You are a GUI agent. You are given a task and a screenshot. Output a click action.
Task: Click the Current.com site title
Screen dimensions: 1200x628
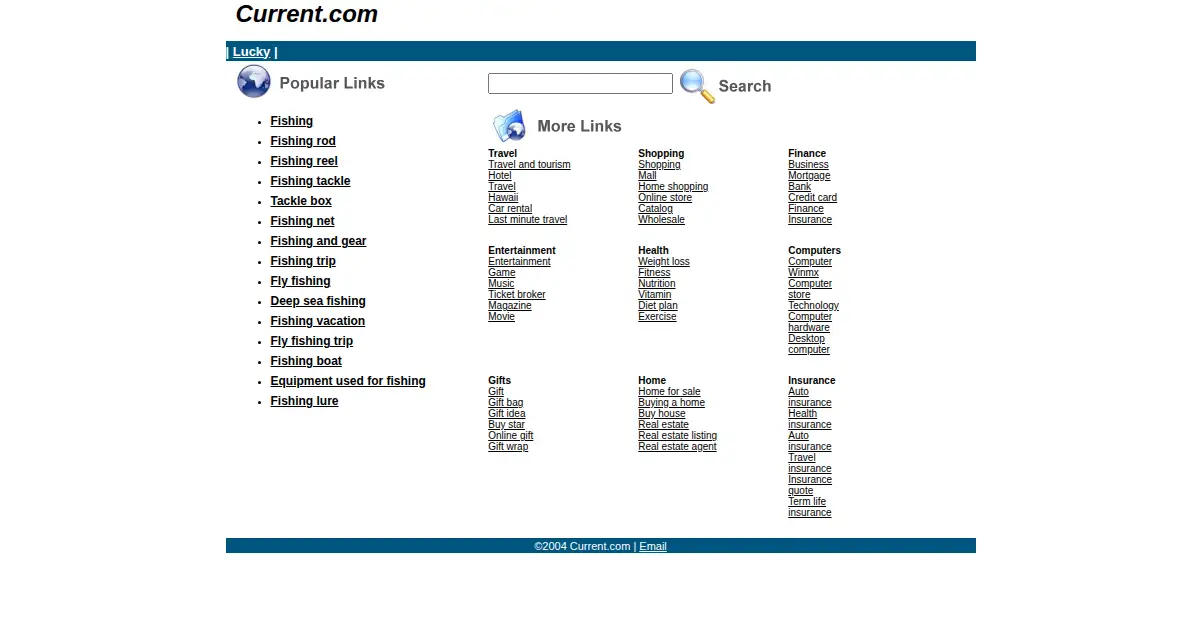pos(306,14)
